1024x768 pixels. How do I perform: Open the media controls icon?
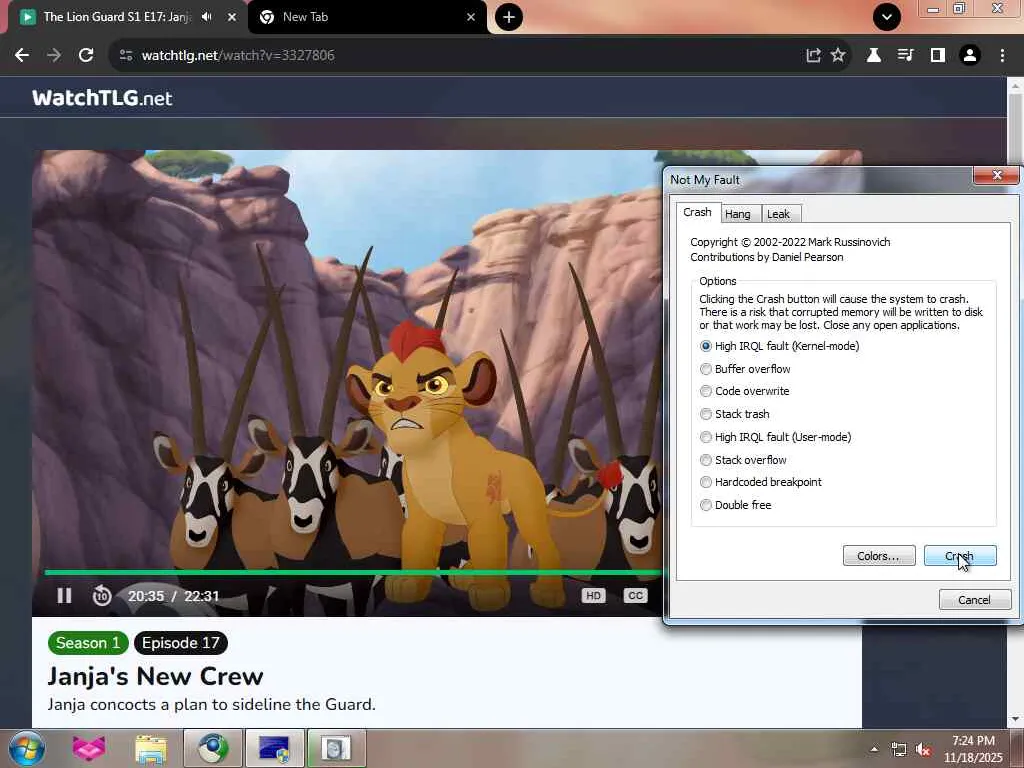click(x=905, y=56)
